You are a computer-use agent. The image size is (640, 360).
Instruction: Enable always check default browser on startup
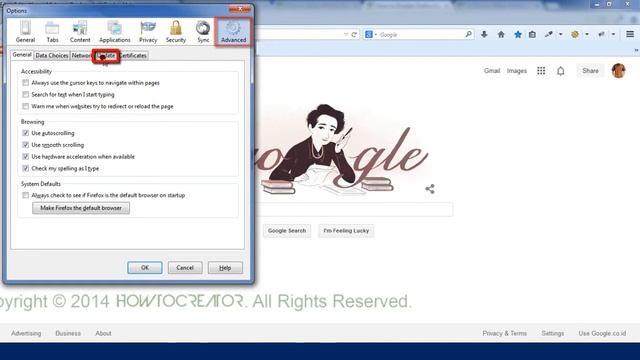[x=26, y=196]
